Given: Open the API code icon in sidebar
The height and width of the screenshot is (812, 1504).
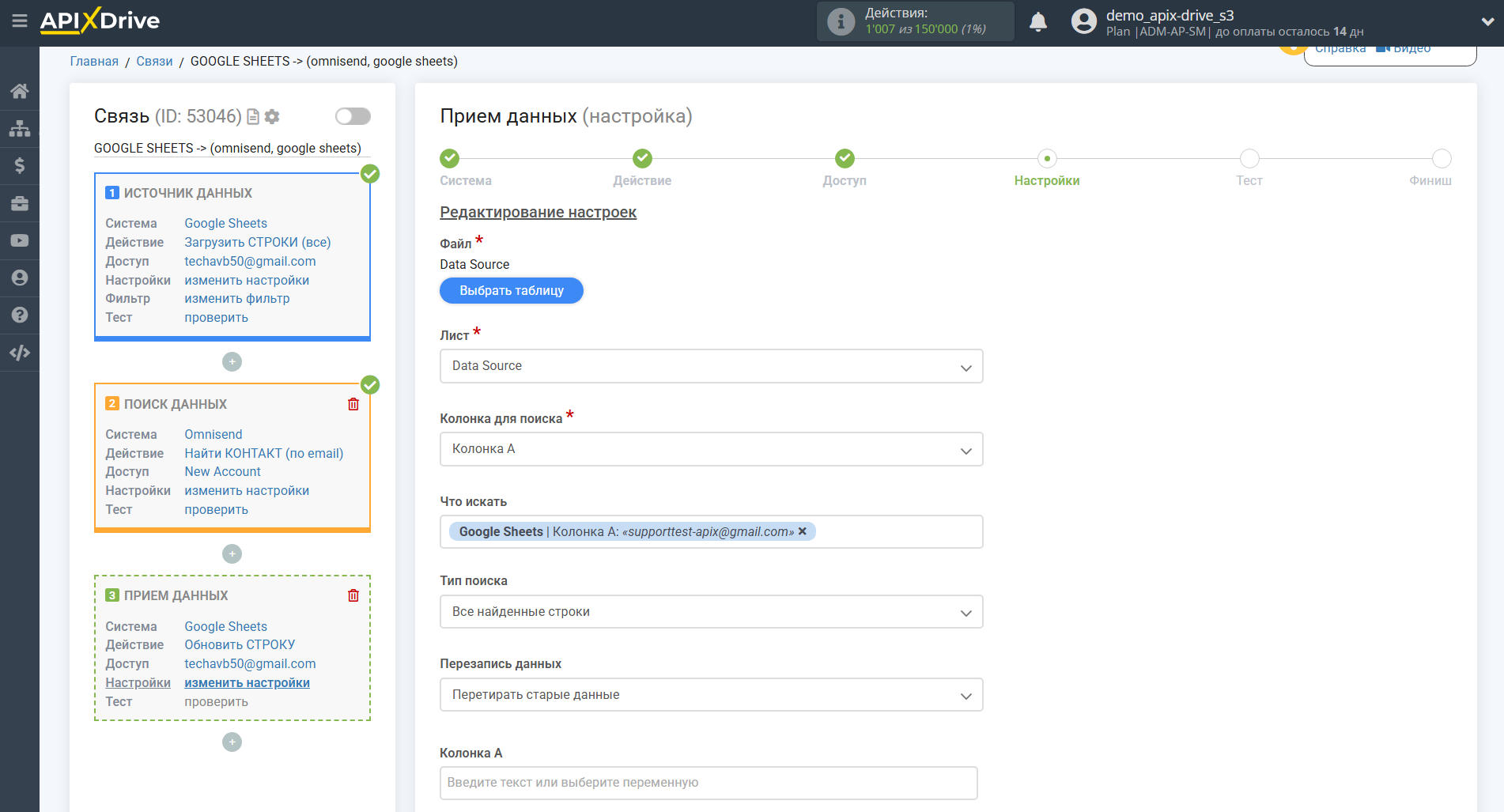Looking at the screenshot, I should (x=20, y=353).
